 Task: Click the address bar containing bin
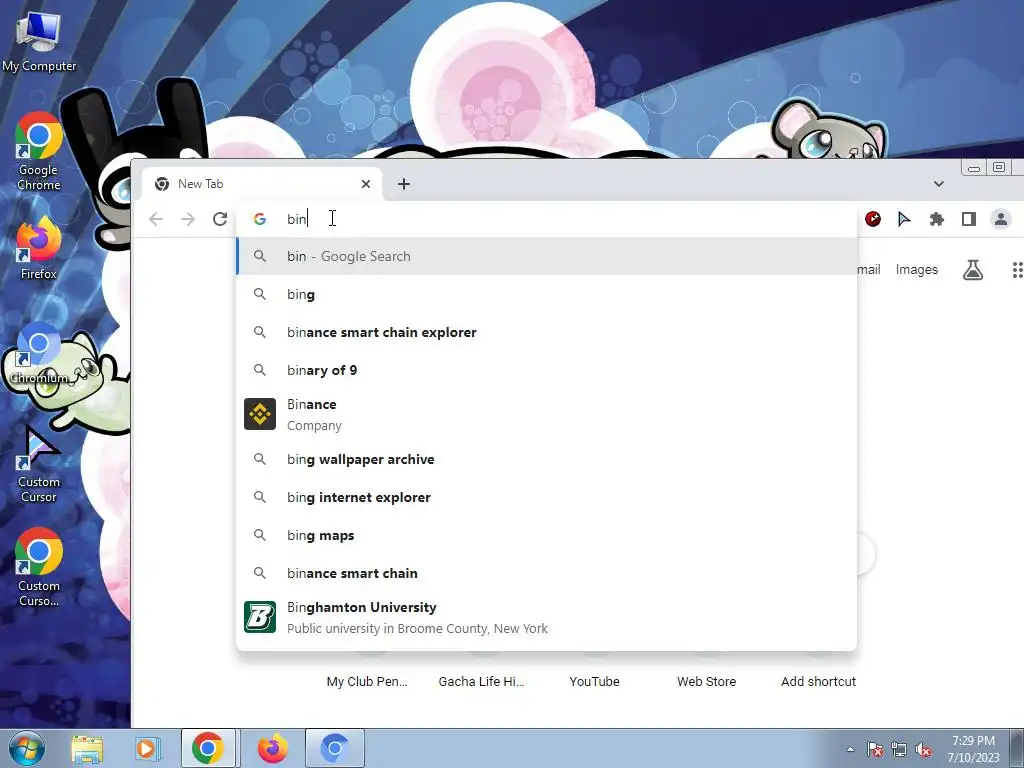click(x=547, y=219)
